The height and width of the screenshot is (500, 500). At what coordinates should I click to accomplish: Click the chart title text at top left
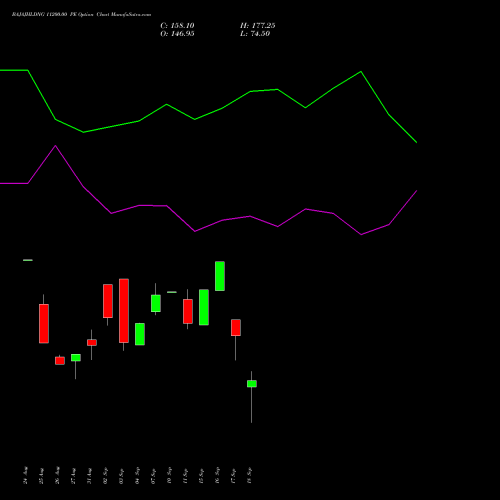point(81,15)
